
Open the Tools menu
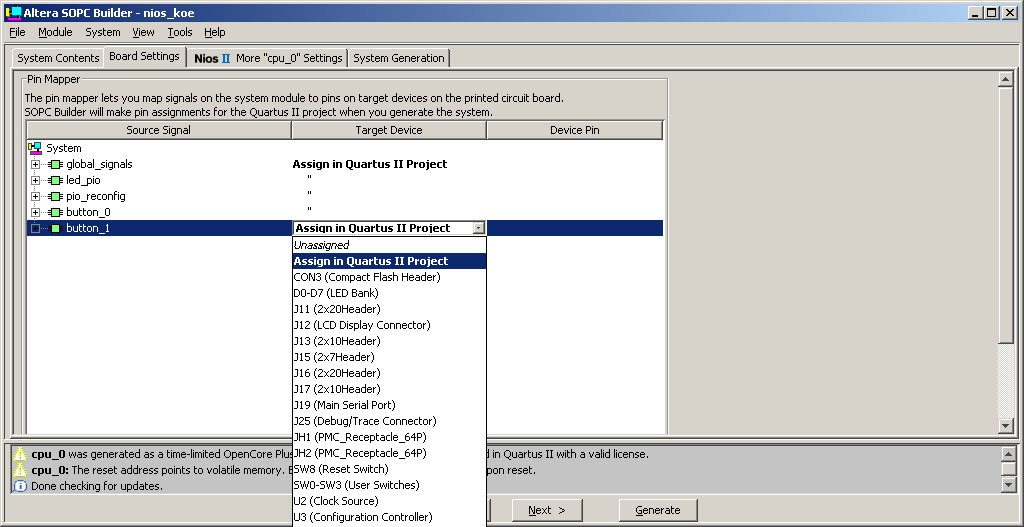180,32
